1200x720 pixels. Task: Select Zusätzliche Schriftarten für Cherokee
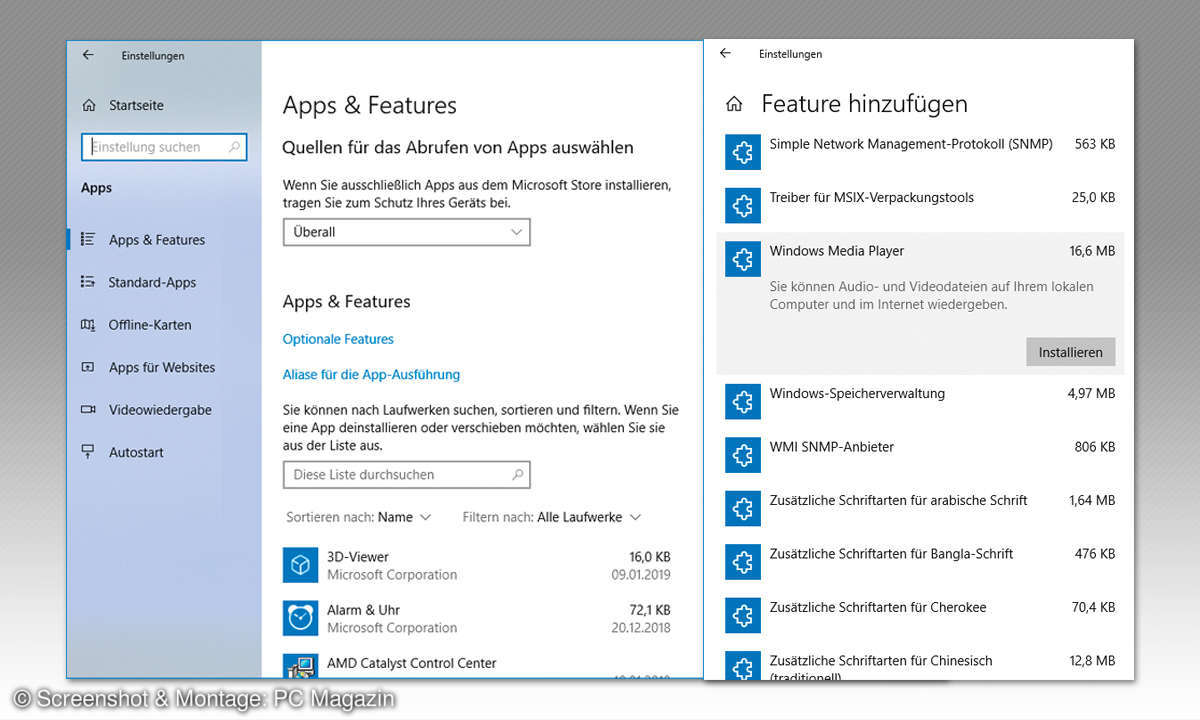tap(878, 607)
